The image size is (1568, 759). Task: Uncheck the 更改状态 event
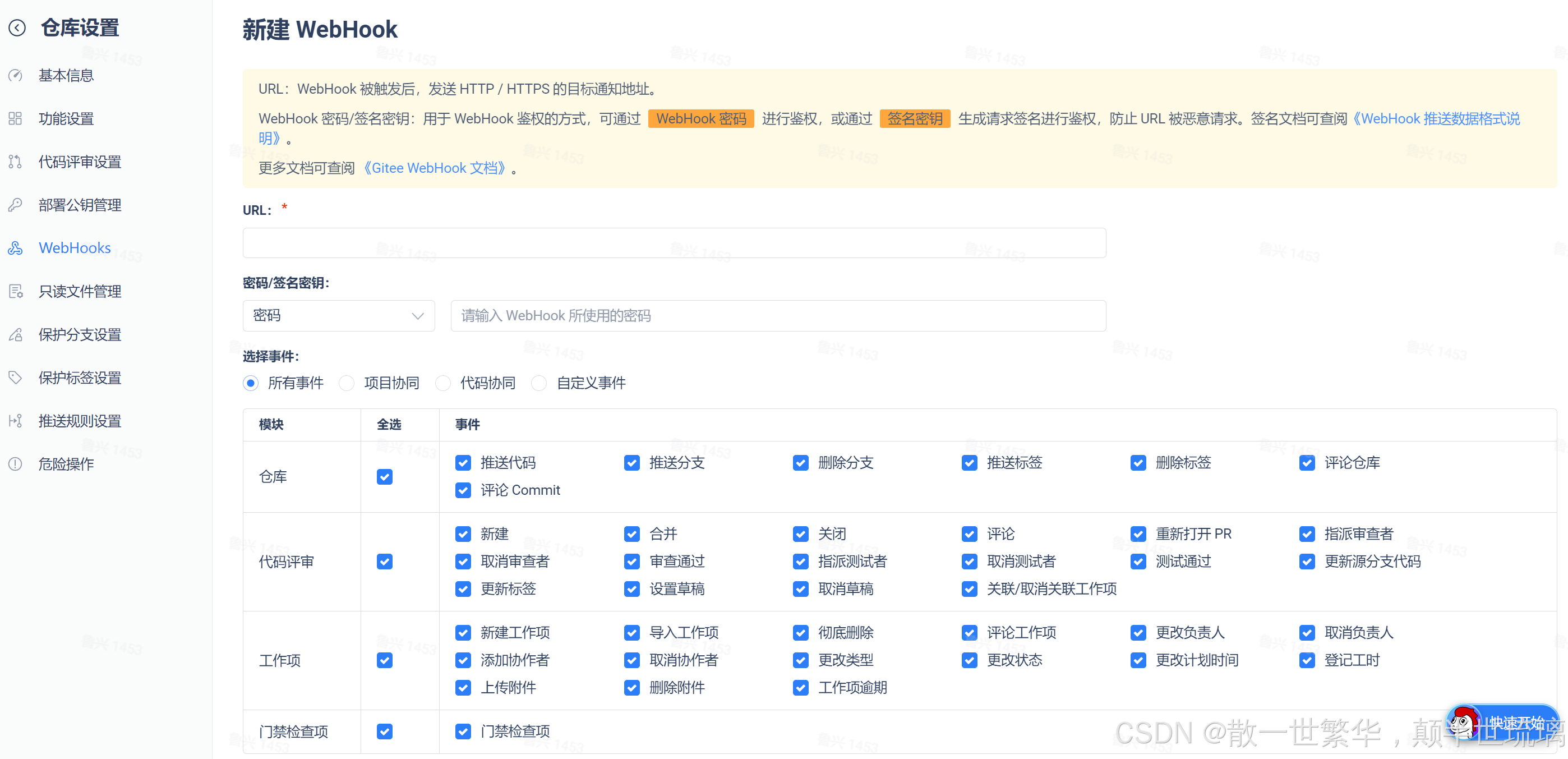pos(969,660)
